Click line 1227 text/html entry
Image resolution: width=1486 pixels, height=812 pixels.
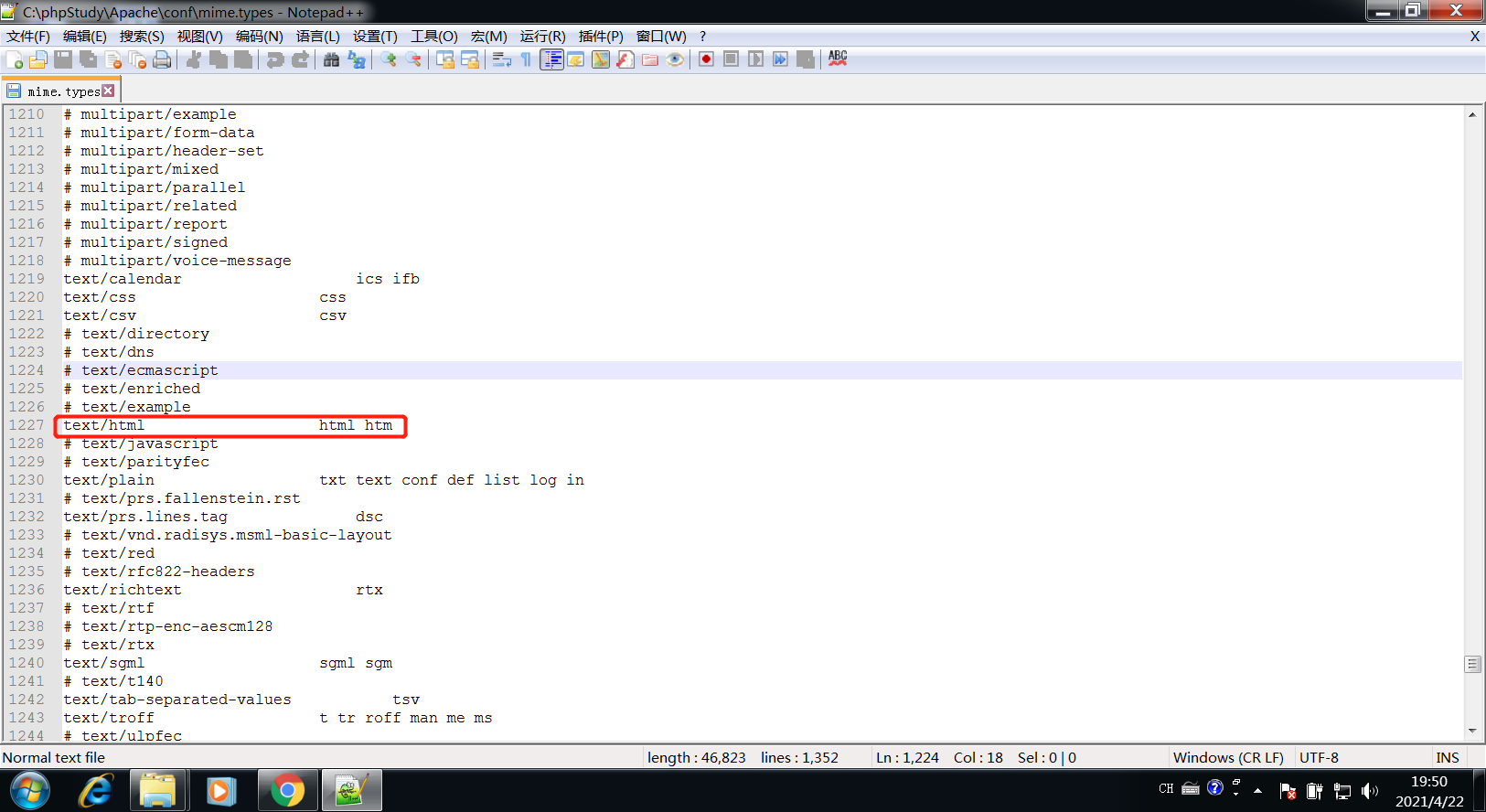(x=228, y=425)
